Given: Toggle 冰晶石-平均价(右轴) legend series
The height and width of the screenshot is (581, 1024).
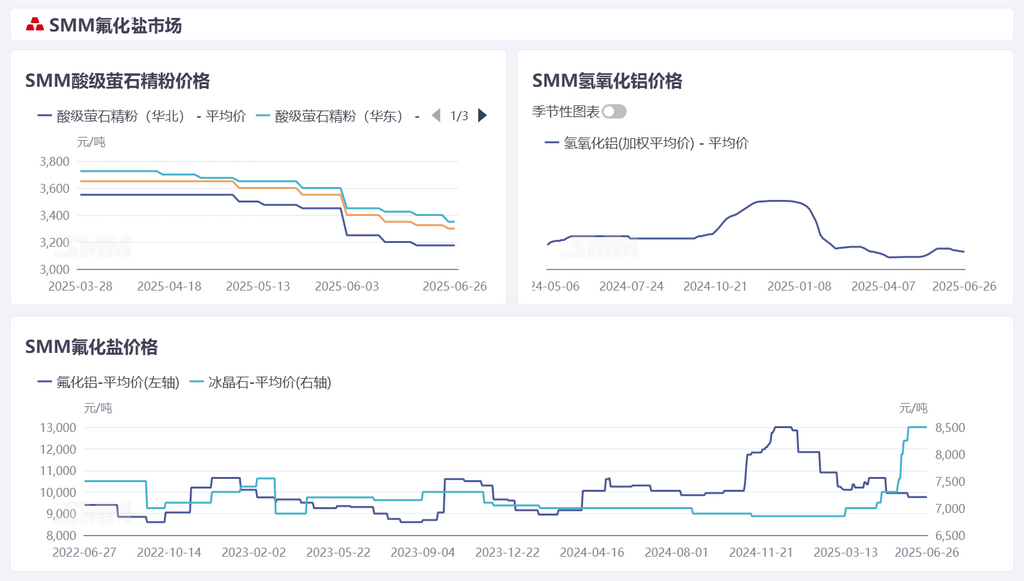Looking at the screenshot, I should [x=261, y=383].
